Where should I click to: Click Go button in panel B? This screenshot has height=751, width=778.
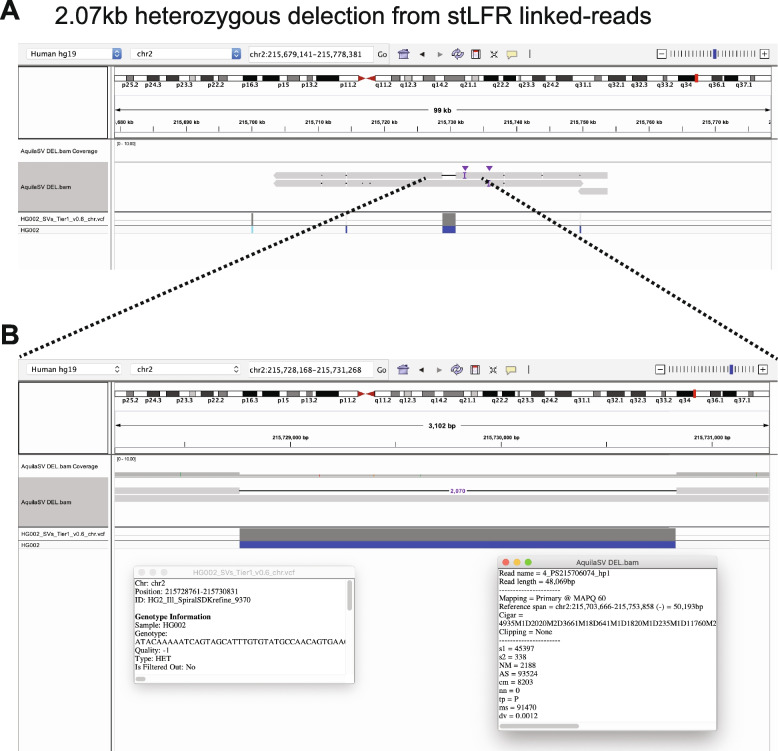(381, 370)
